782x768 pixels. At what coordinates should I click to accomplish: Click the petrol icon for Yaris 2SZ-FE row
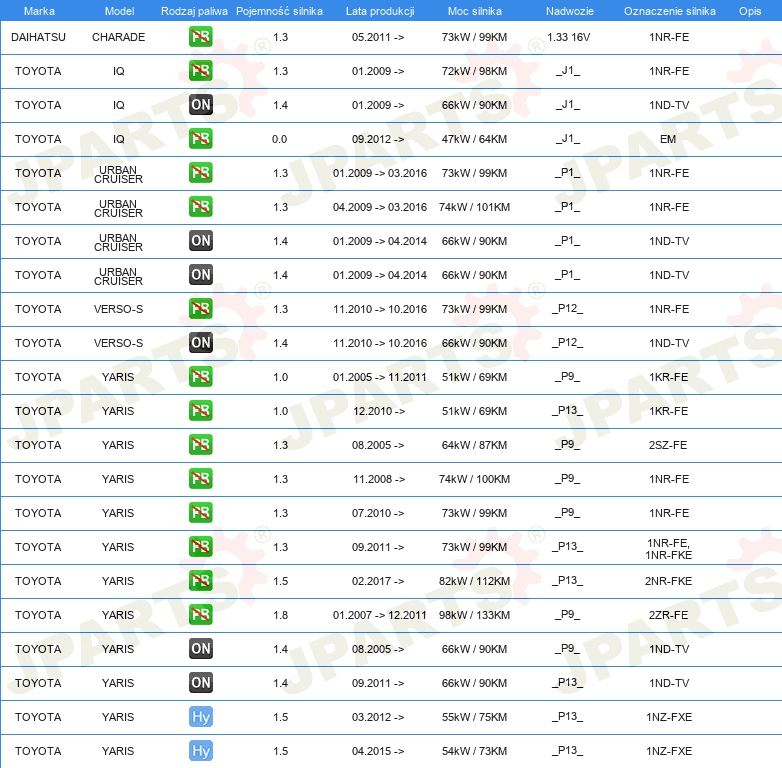200,444
